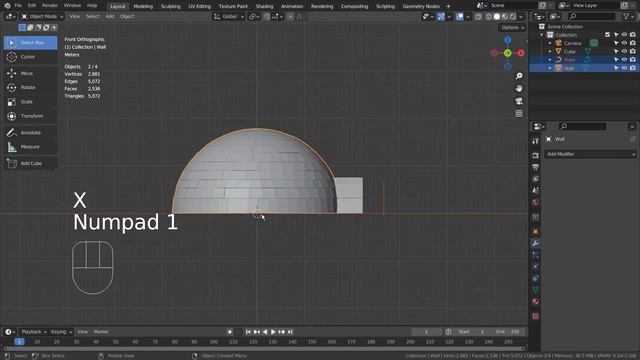Activate the Rotate tool
This screenshot has height=360, width=640.
[x=31, y=88]
